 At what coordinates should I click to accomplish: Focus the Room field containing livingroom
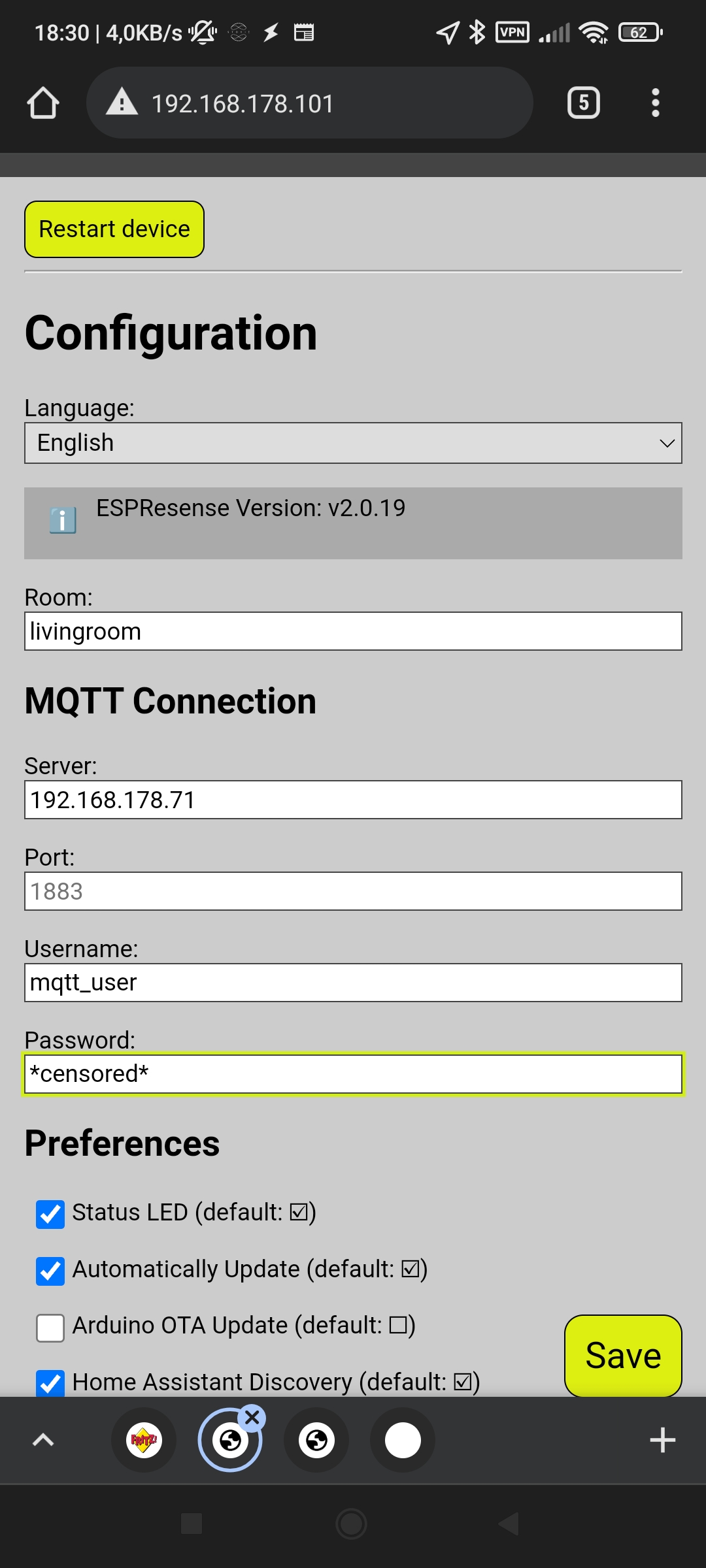[x=353, y=630]
